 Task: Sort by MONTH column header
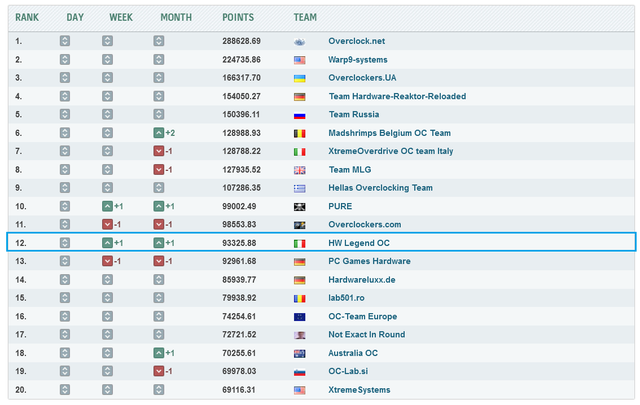[176, 18]
